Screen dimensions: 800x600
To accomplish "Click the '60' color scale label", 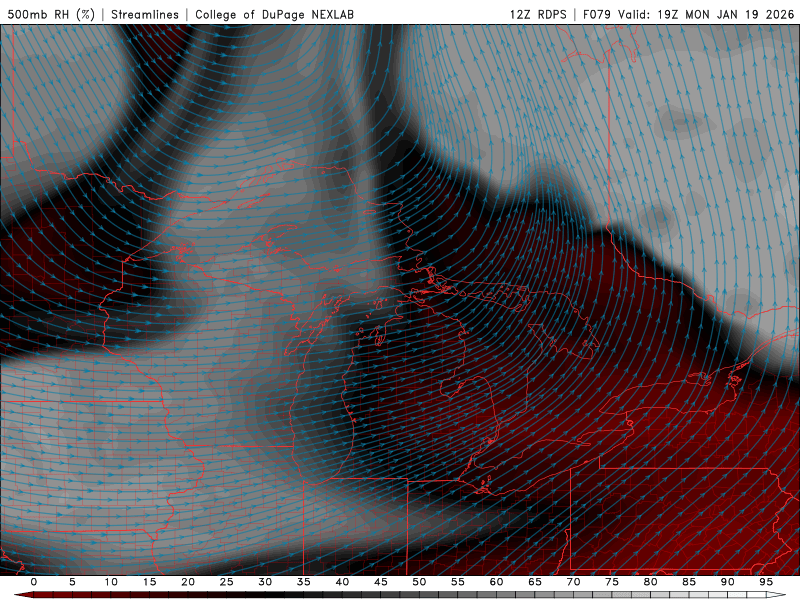I will (496, 582).
